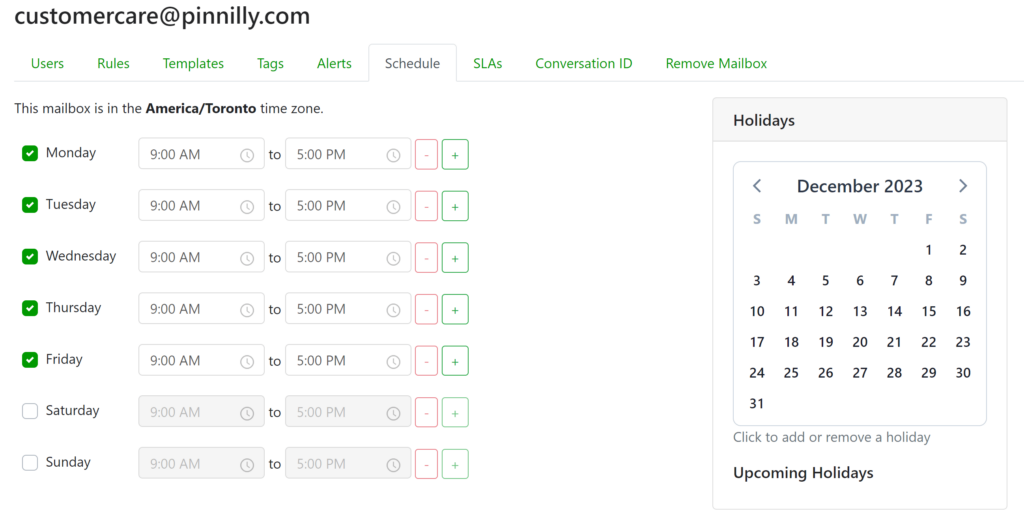Select December 24 in Holidays calendar
This screenshot has height=525, width=1024.
[757, 373]
